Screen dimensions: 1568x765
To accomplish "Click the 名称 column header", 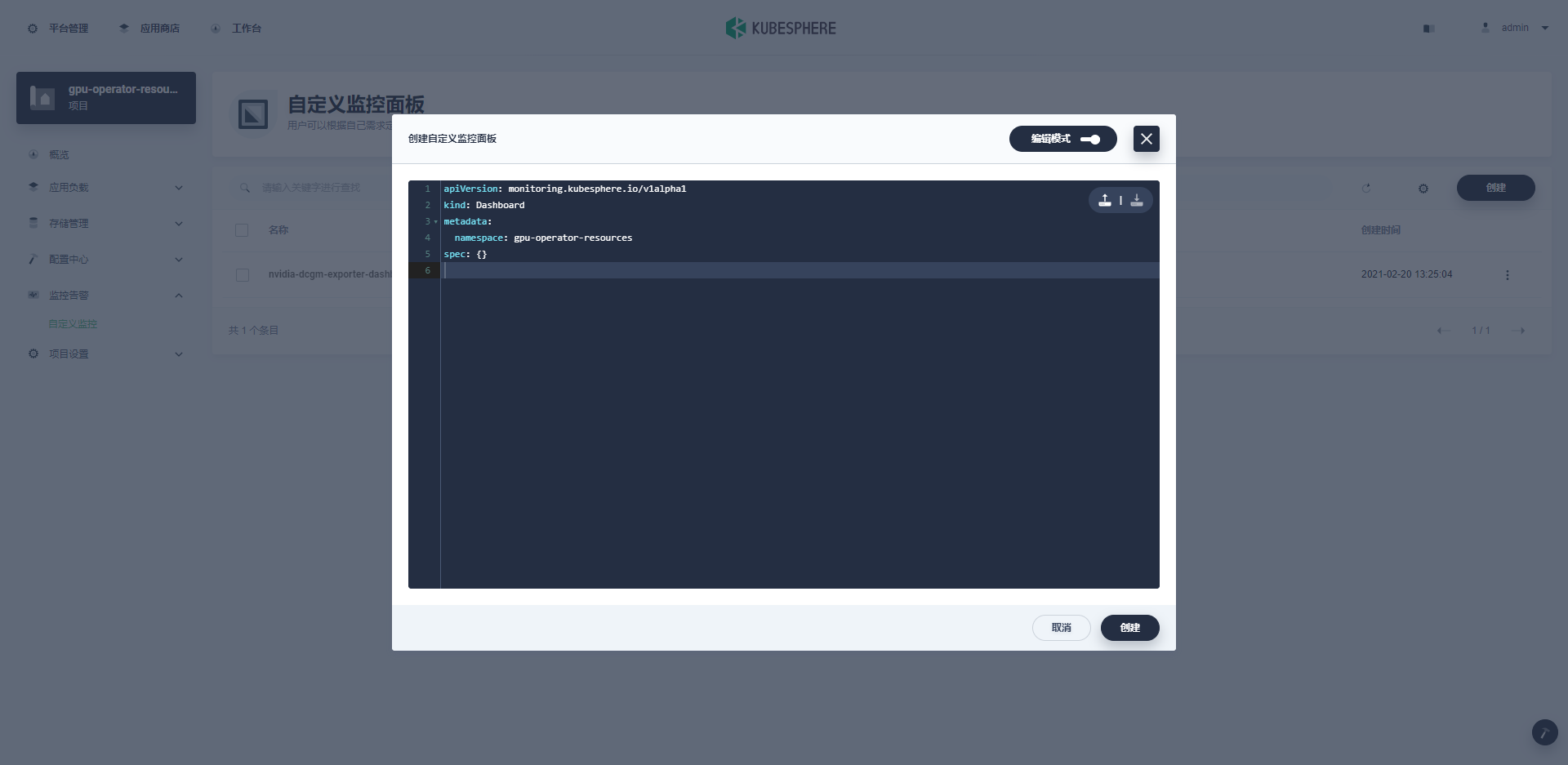I will (x=278, y=230).
